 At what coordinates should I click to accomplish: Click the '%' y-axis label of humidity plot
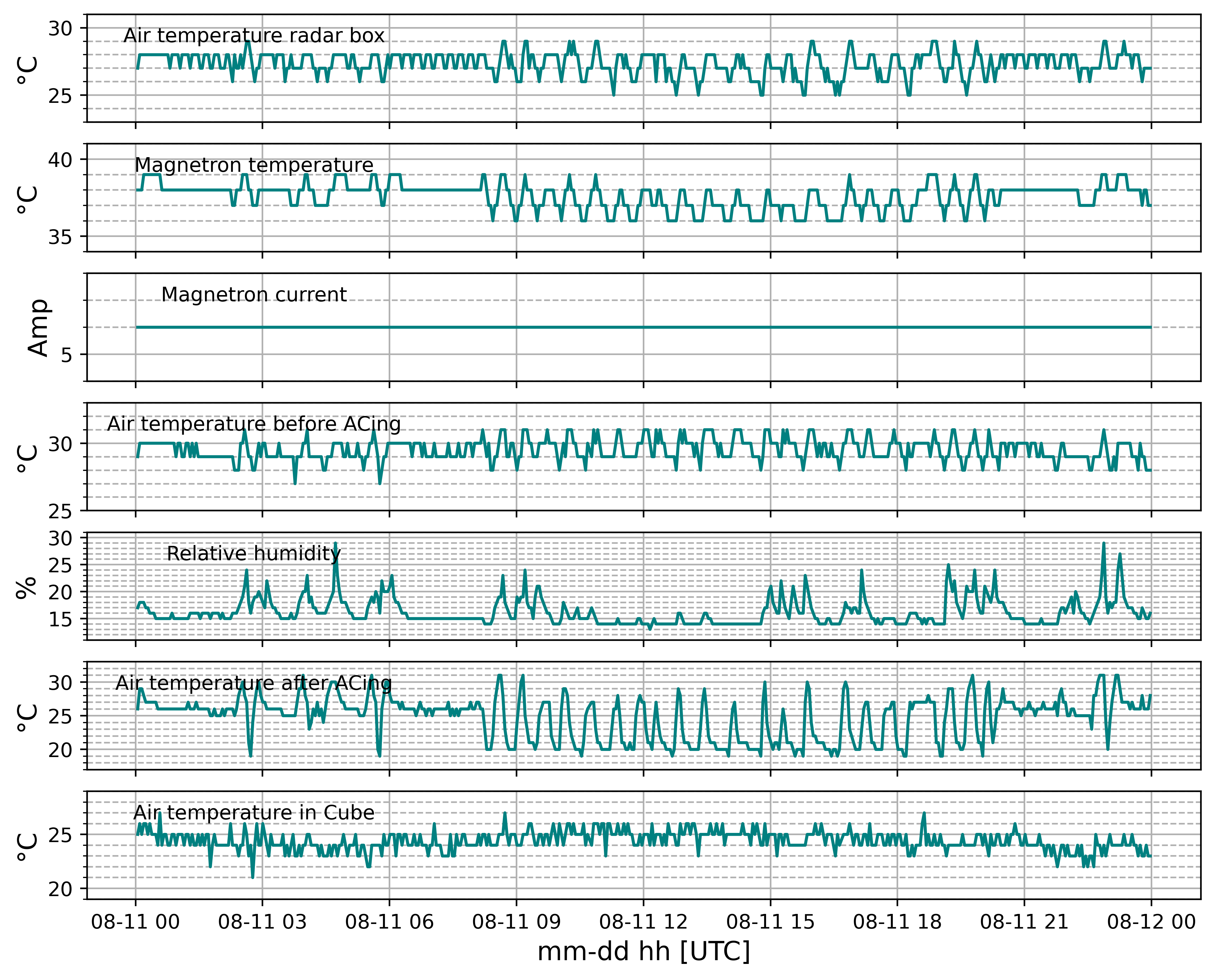point(26,587)
